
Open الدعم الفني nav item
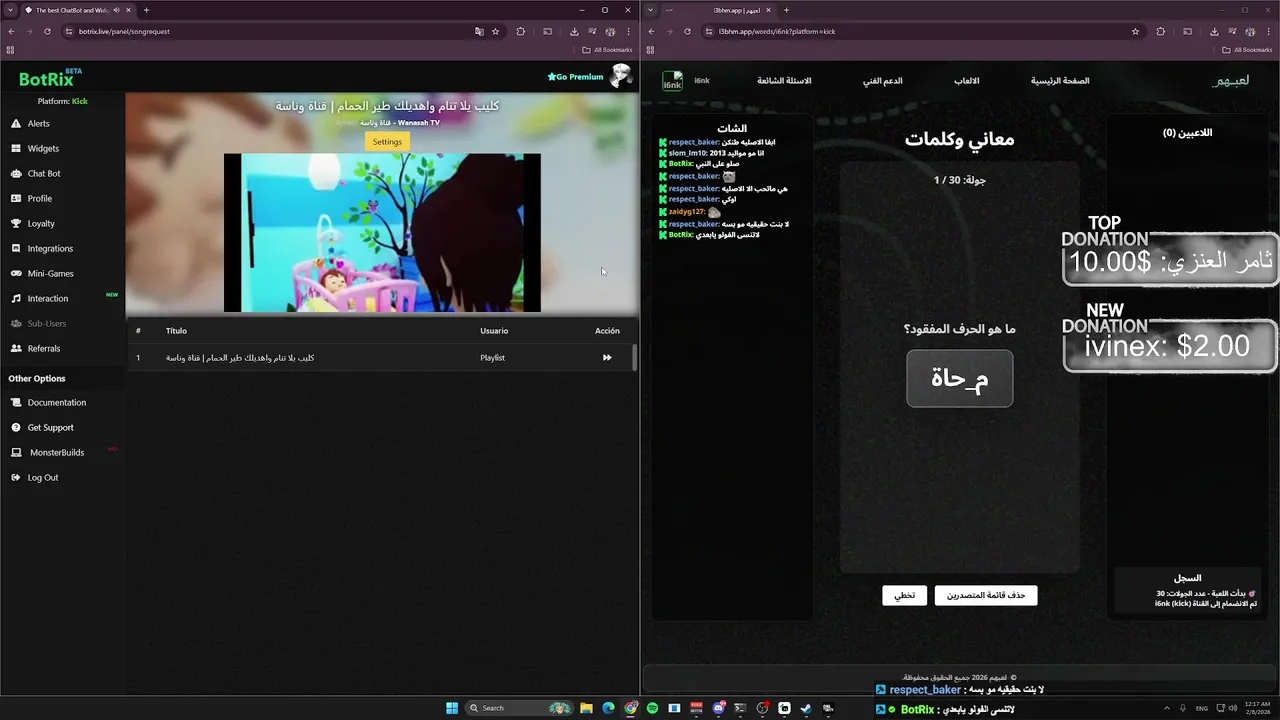883,80
